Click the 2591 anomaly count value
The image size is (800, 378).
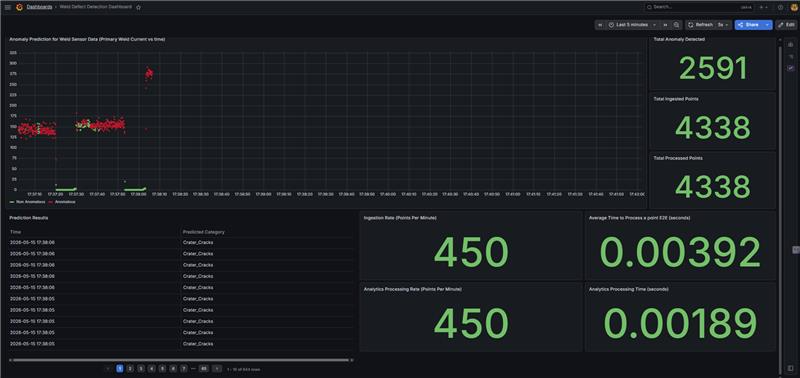[713, 68]
